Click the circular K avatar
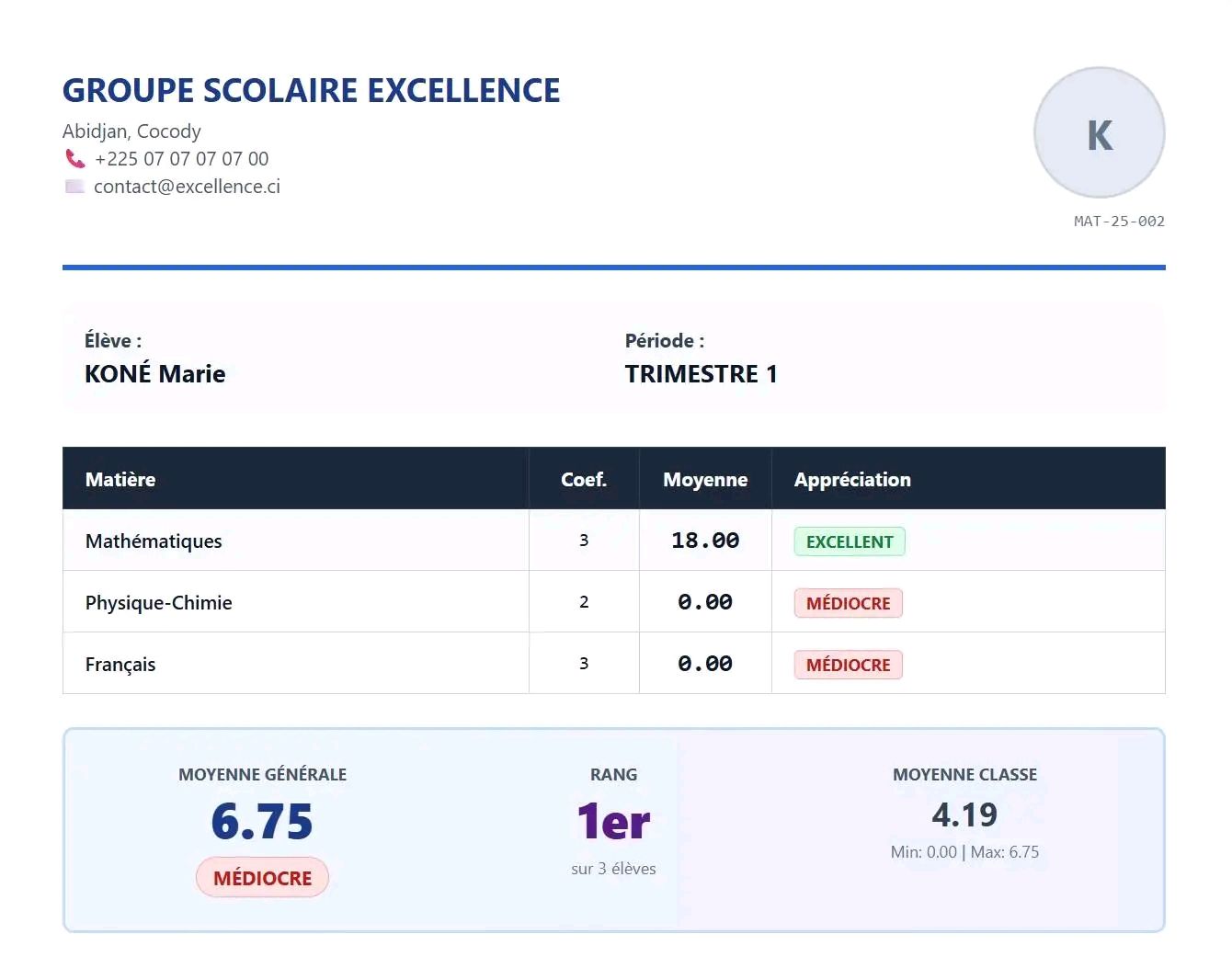Screen dimensions: 1232x968 (x=1099, y=133)
